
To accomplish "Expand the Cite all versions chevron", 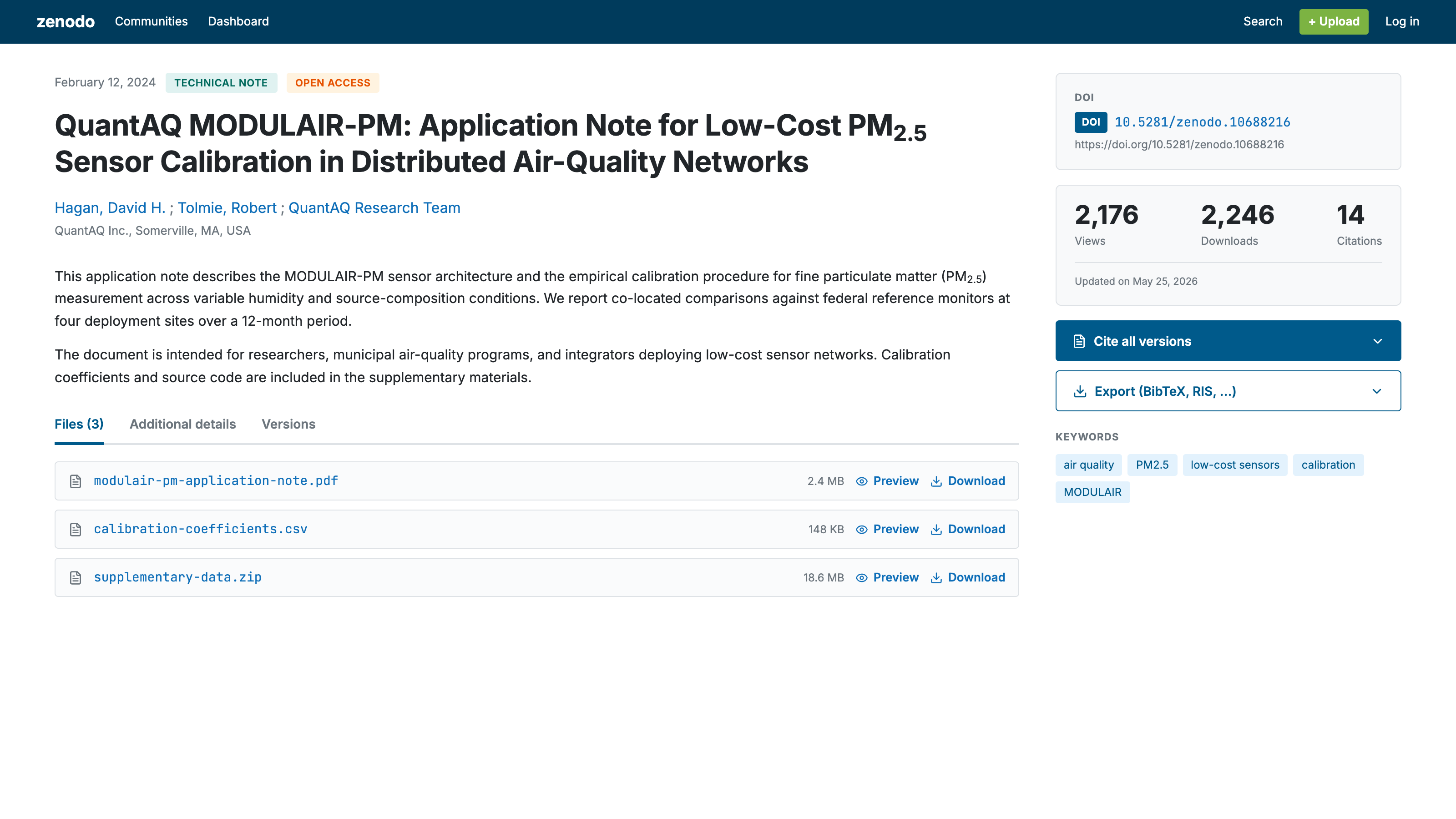I will tap(1377, 341).
